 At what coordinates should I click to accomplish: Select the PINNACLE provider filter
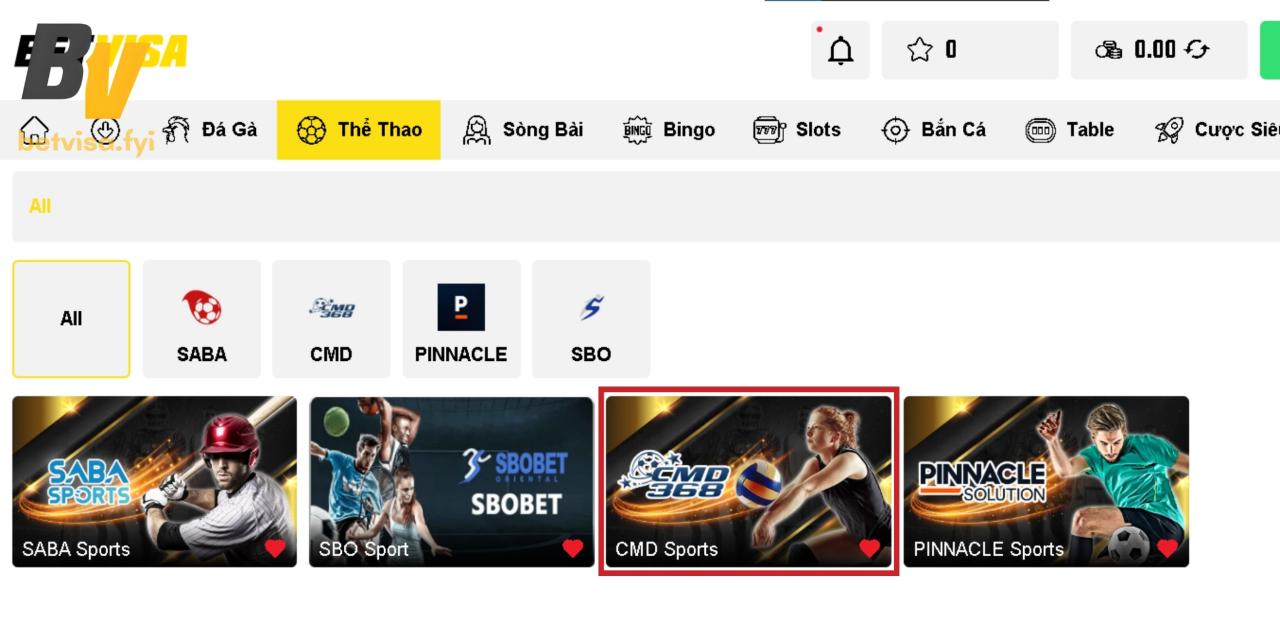point(461,319)
